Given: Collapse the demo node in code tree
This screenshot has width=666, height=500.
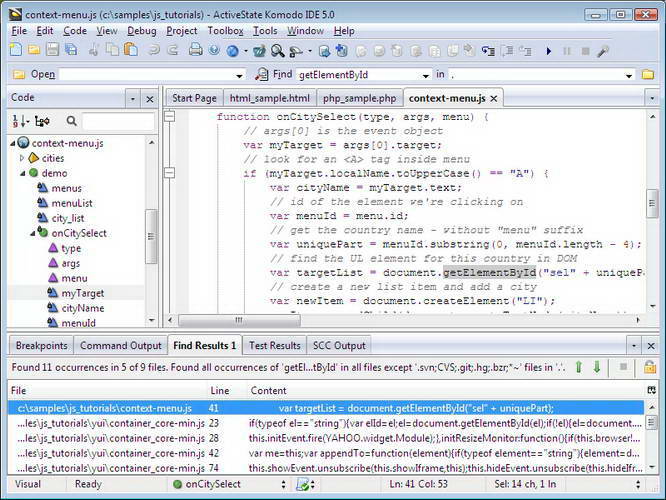Looking at the screenshot, I should pos(21,173).
